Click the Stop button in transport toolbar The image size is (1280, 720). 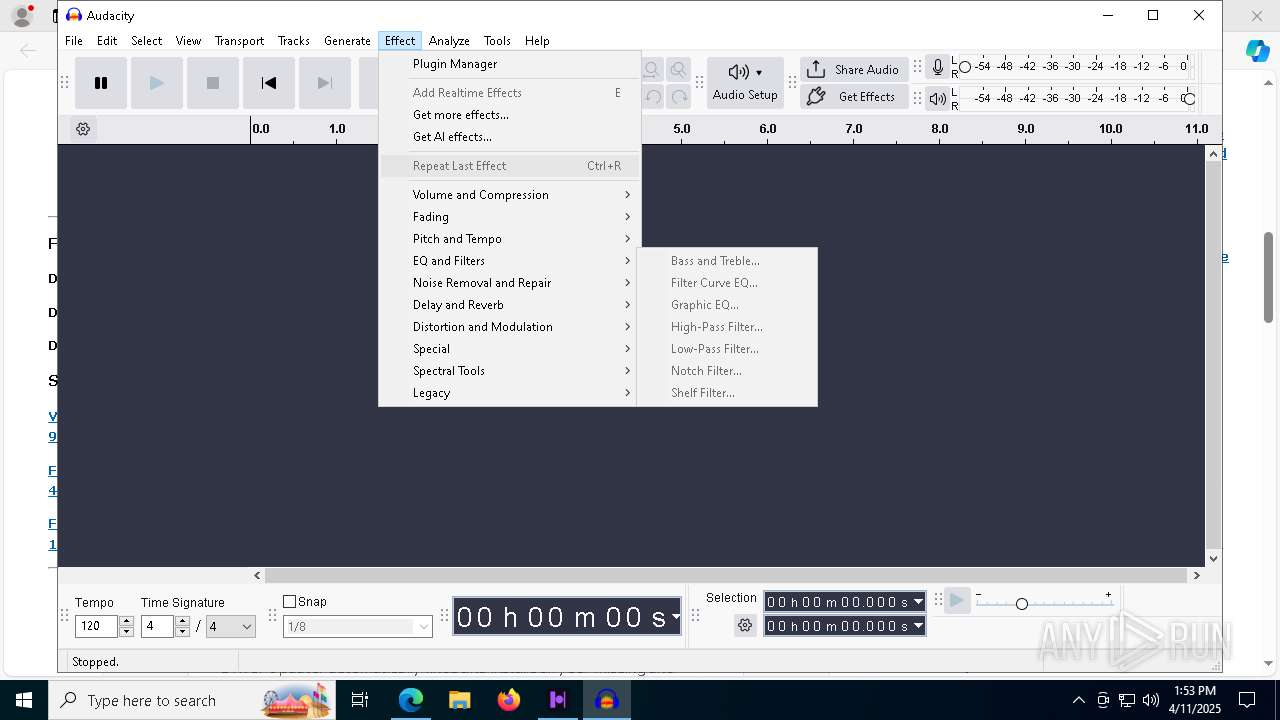pos(213,83)
